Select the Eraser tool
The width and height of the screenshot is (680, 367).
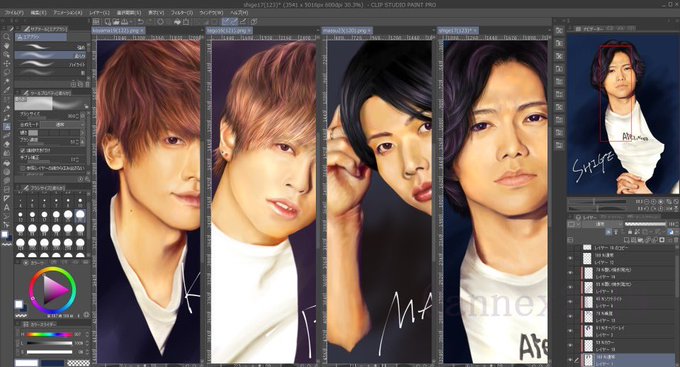click(x=6, y=144)
